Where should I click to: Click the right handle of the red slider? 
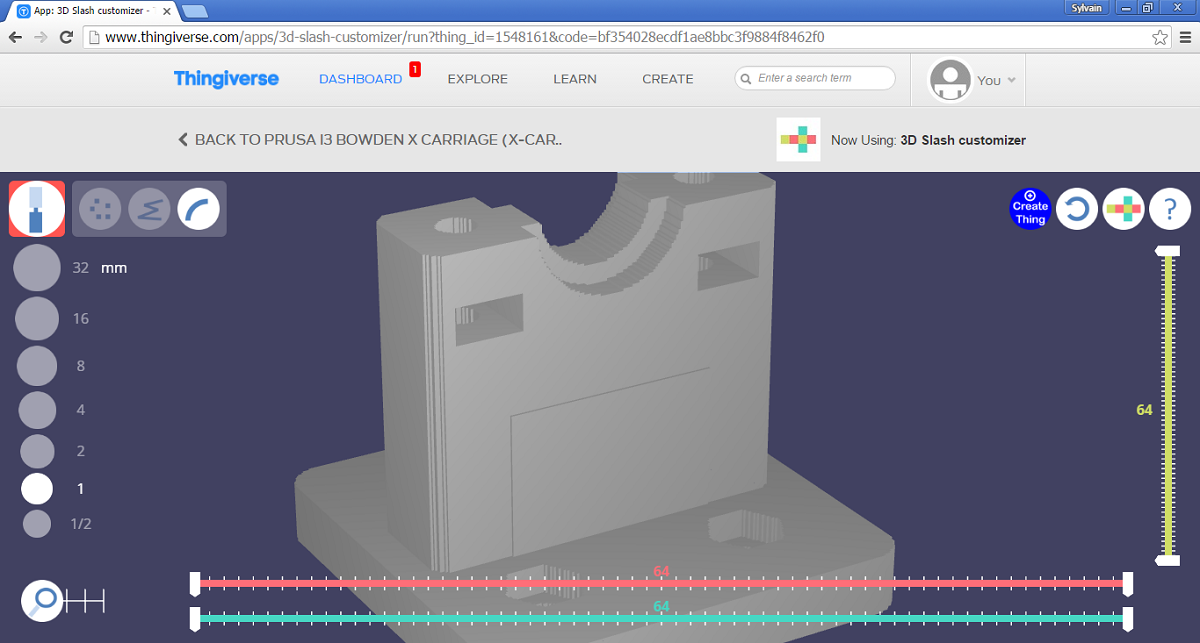point(1128,583)
